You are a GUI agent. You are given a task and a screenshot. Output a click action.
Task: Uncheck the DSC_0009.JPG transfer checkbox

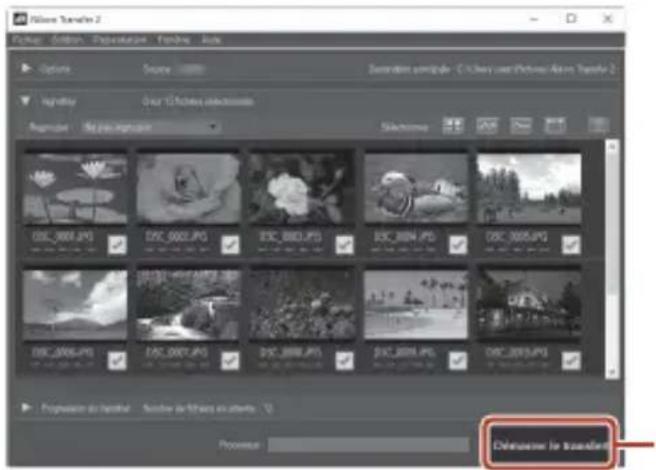[458, 360]
